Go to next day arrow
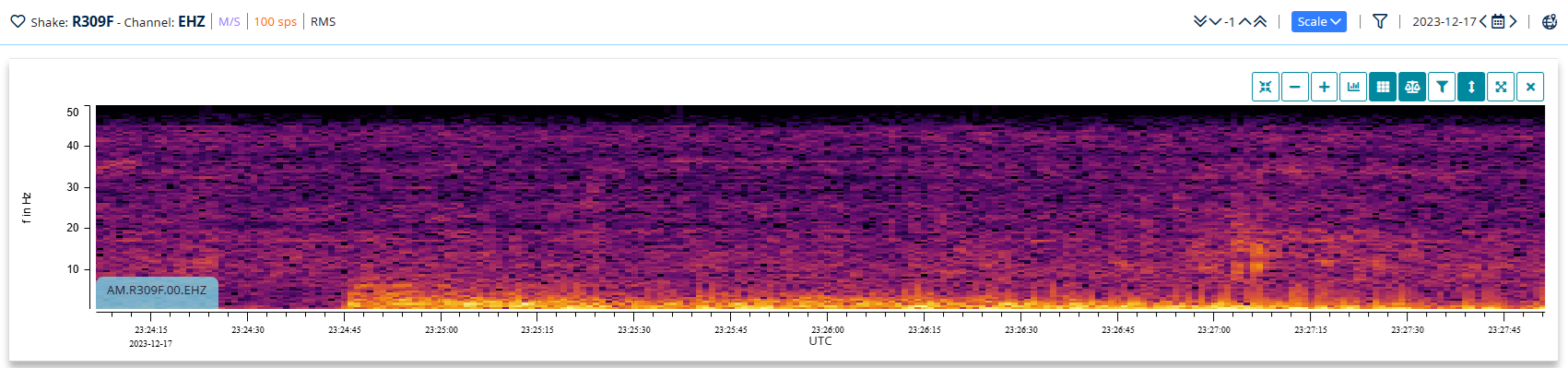This screenshot has height=368, width=1568. pyautogui.click(x=1513, y=21)
